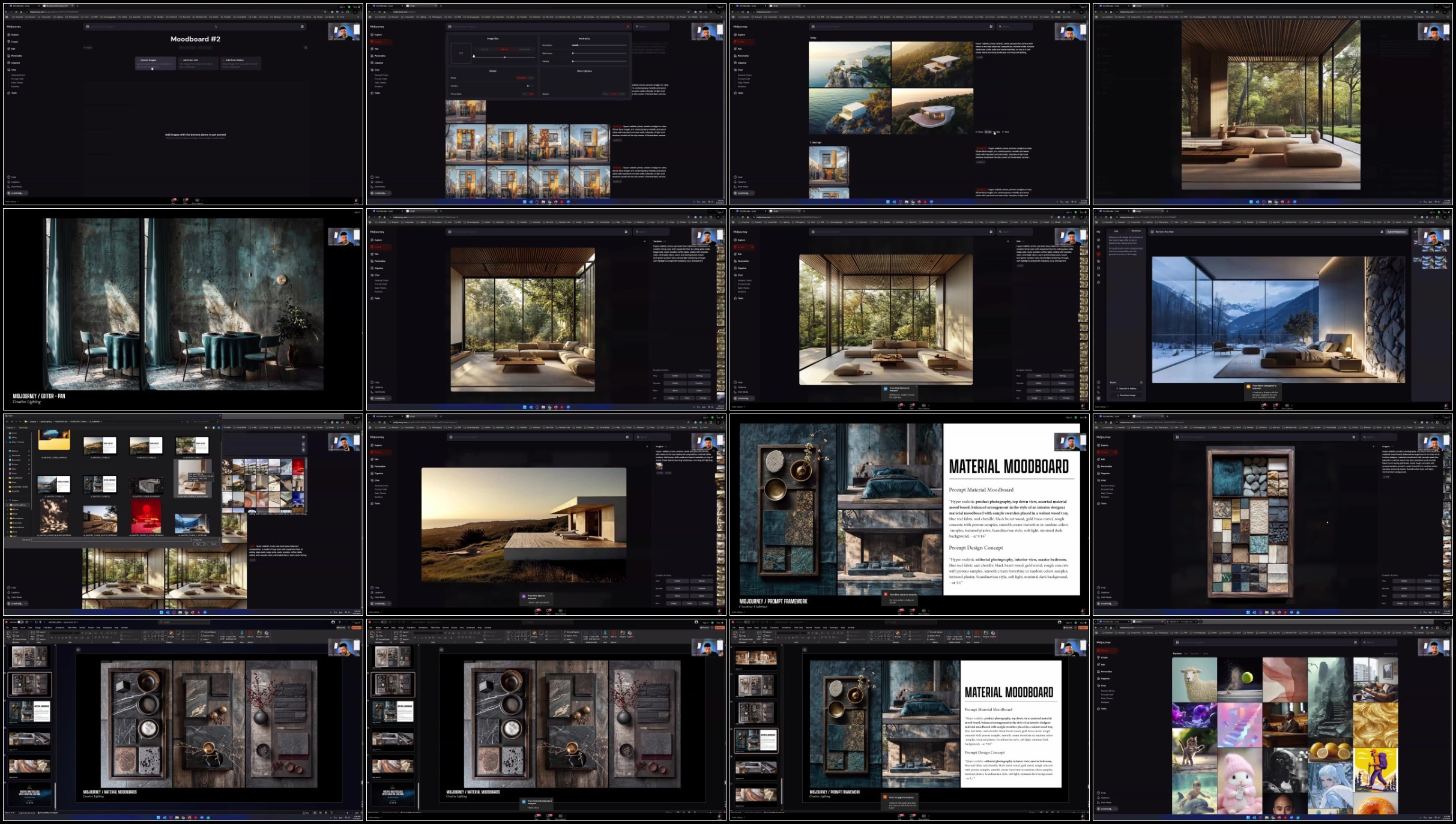1456x824 pixels.
Task: Set Speed to Turbo in More Options panel
Action: pyautogui.click(x=622, y=94)
